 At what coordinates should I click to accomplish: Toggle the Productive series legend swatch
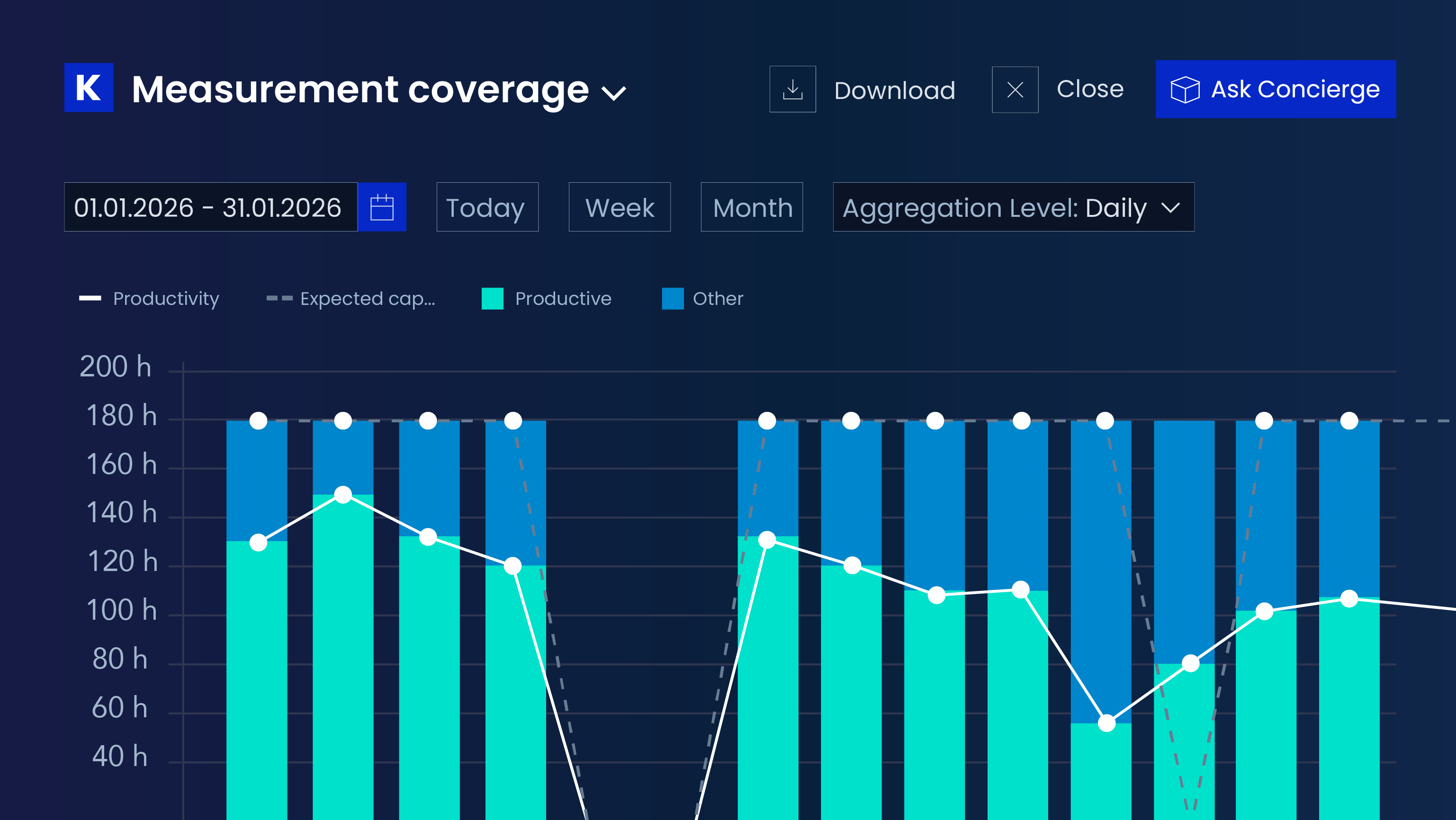492,298
